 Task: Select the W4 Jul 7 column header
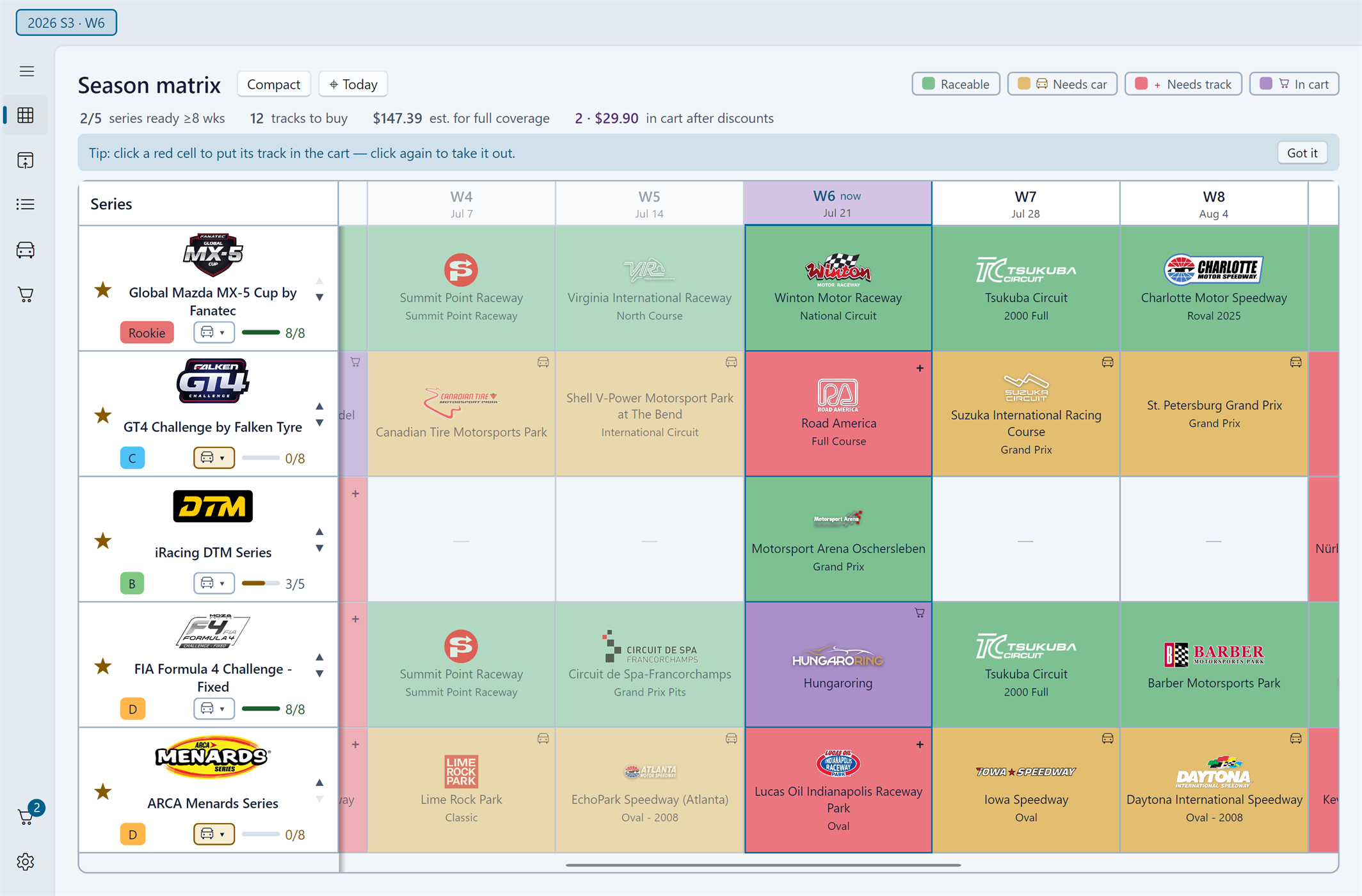[461, 204]
